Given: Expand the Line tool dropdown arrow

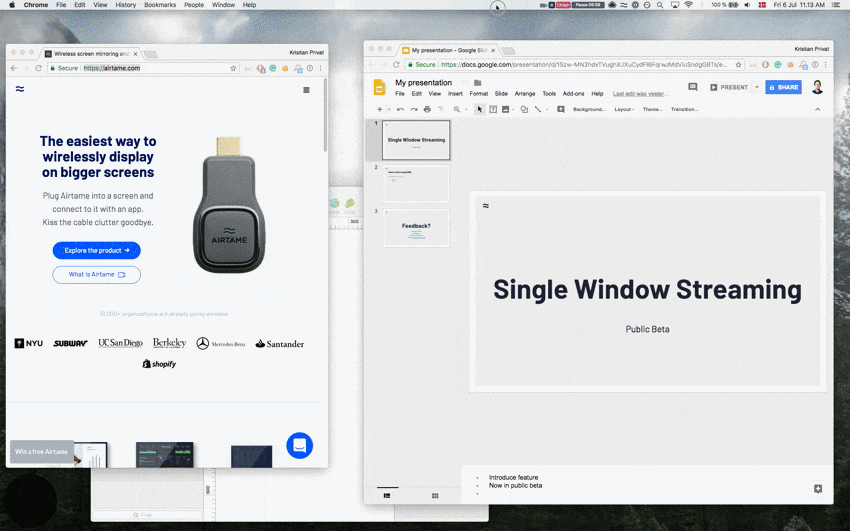Looking at the screenshot, I should coord(547,109).
